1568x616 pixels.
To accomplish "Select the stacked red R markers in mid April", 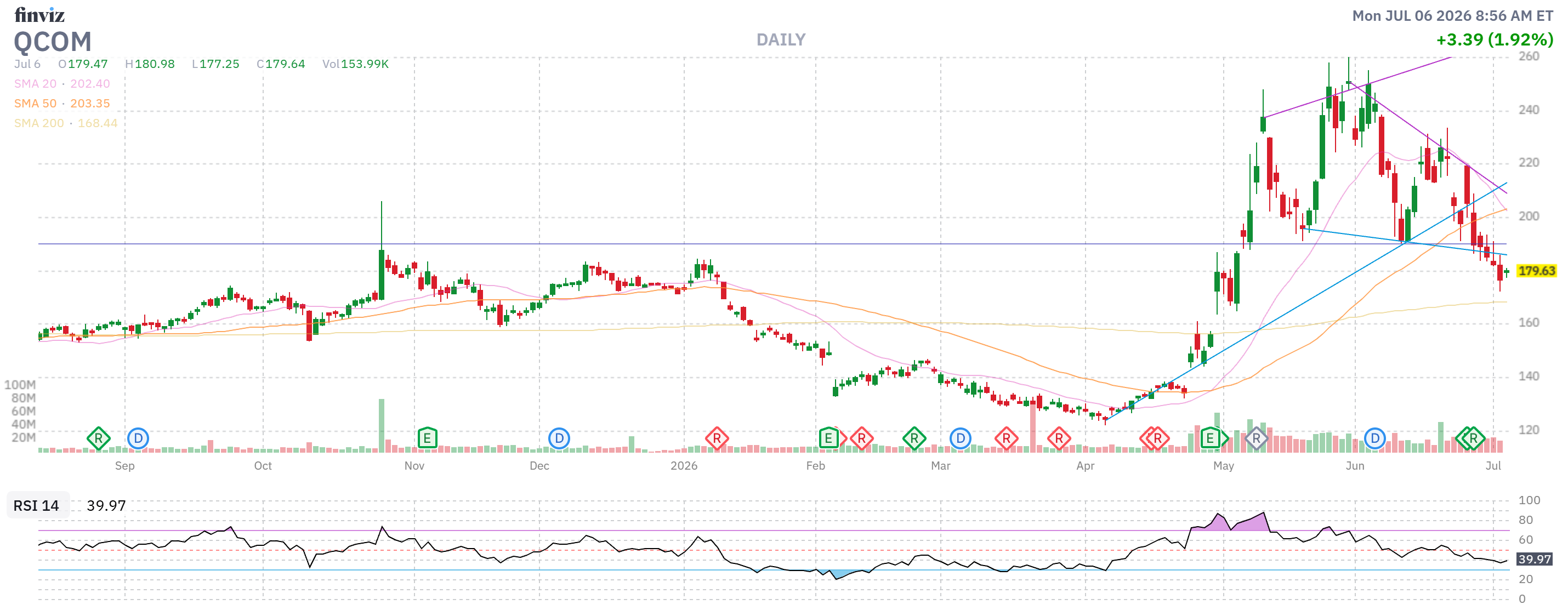I will tap(1155, 438).
